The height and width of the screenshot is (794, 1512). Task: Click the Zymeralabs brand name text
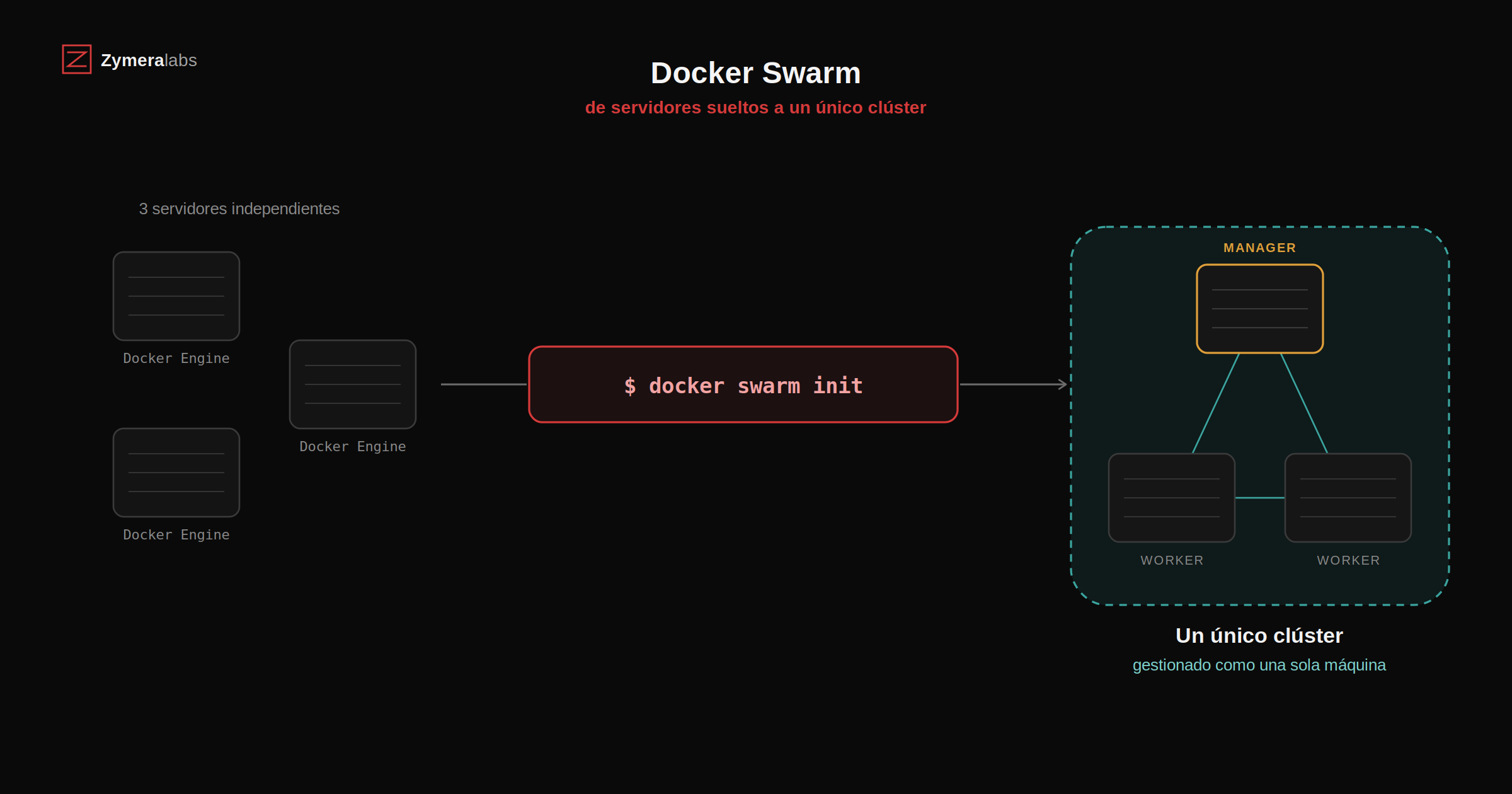coord(149,60)
